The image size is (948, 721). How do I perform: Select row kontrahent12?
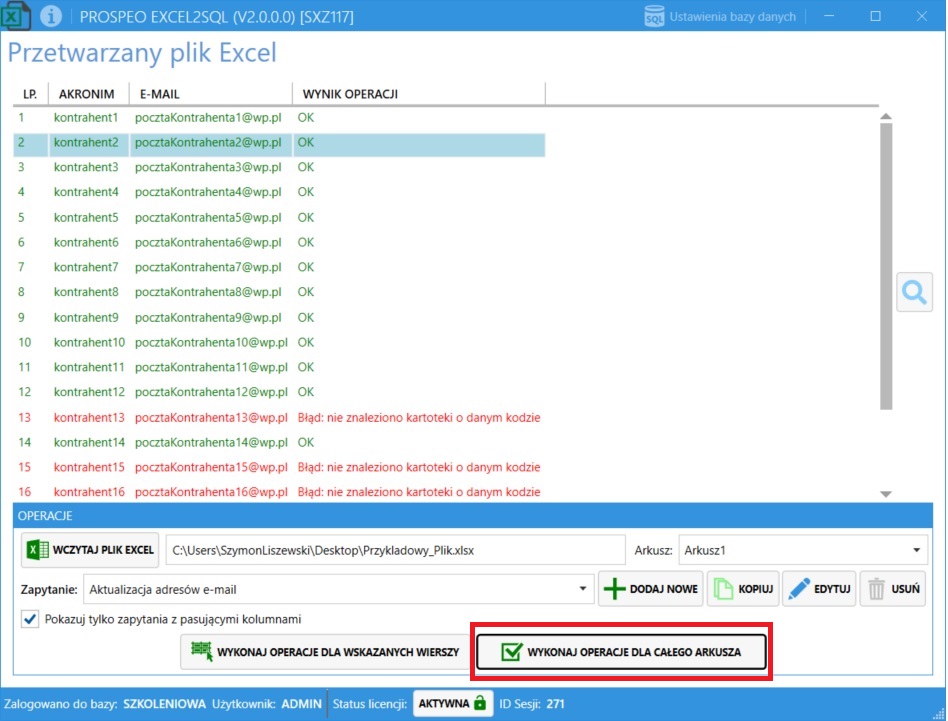click(x=279, y=392)
